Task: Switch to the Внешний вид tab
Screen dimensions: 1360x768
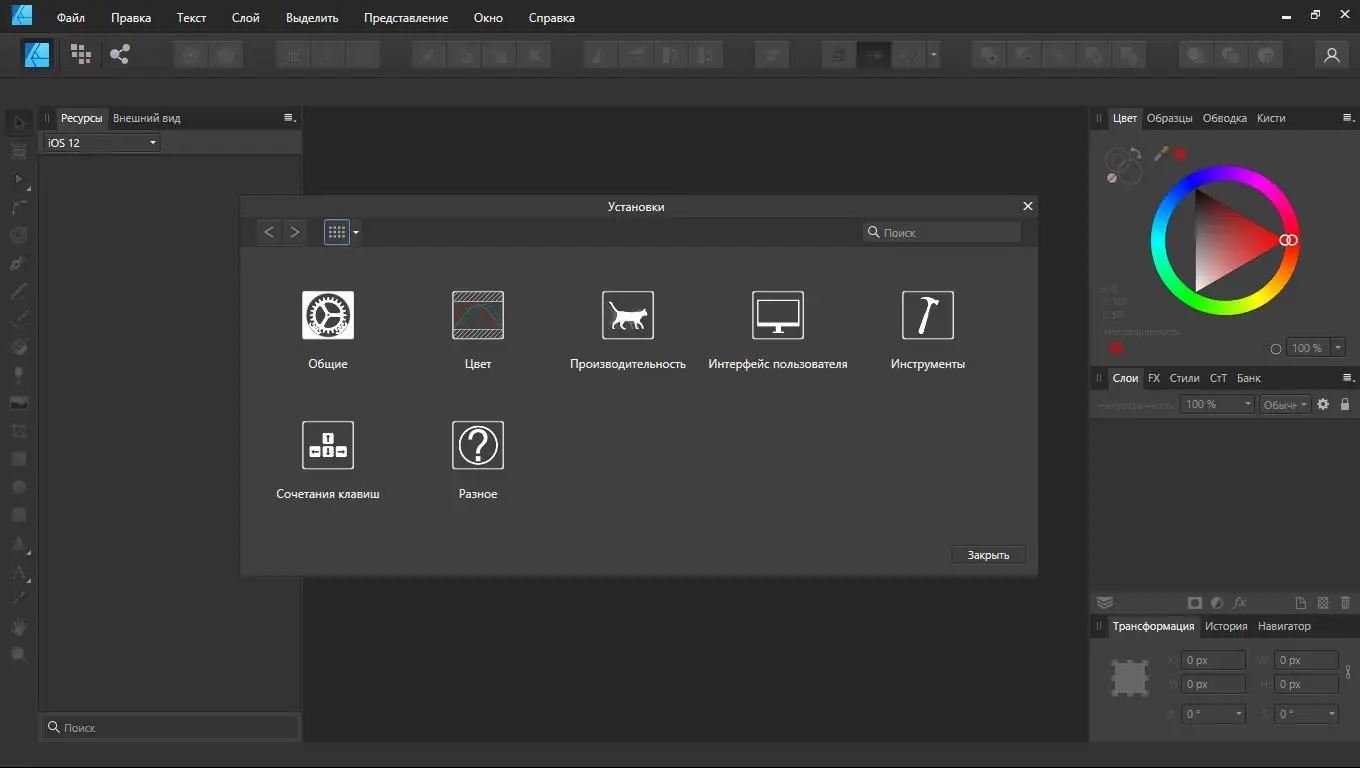Action: (x=146, y=118)
